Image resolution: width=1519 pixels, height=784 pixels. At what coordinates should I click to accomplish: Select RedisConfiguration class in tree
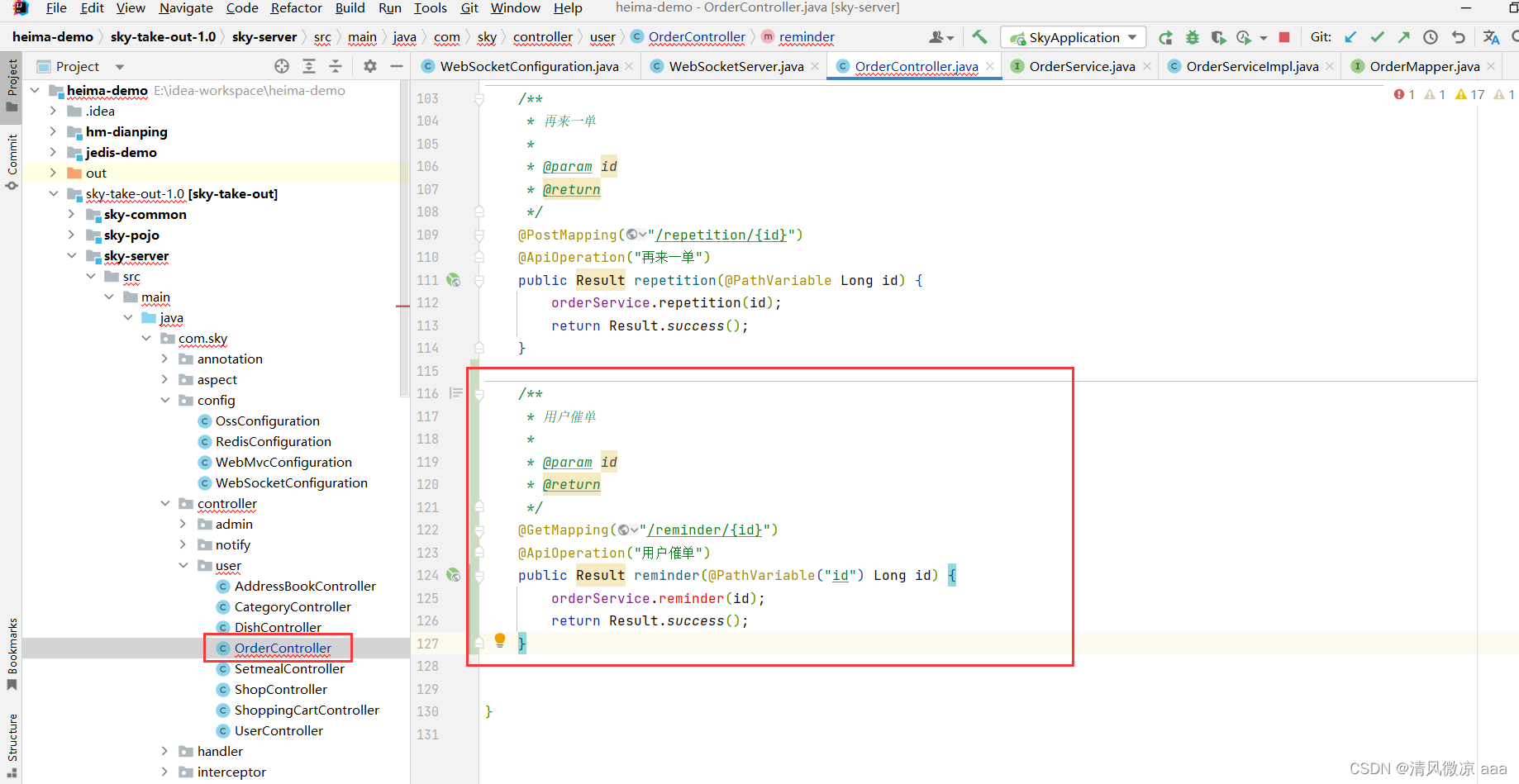273,441
